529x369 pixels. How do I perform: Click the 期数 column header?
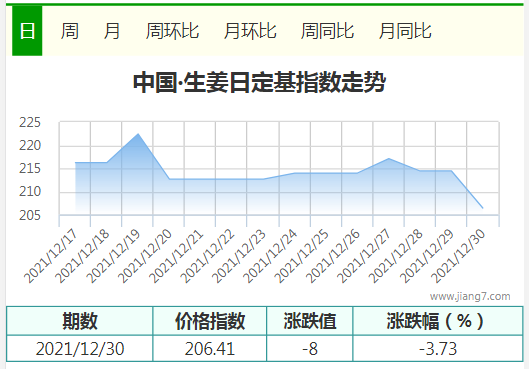pos(80,321)
